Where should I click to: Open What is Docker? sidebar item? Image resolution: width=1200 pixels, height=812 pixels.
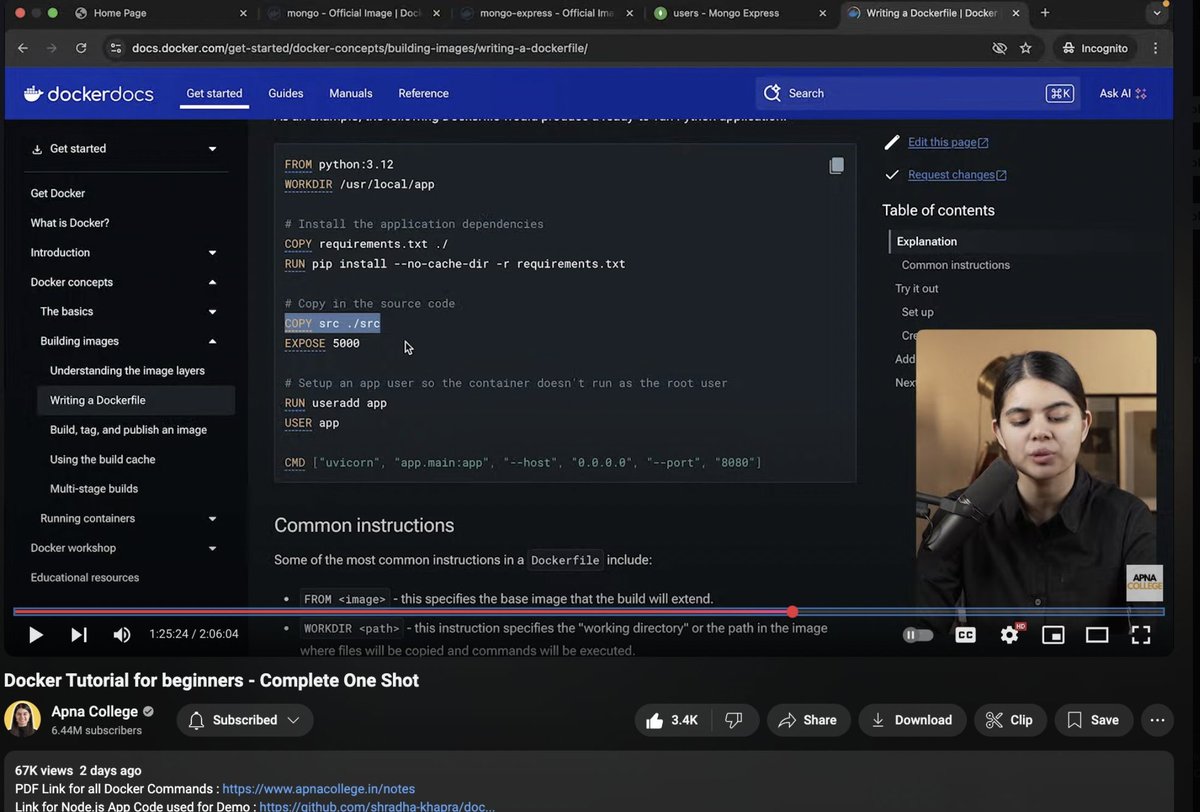pos(70,223)
